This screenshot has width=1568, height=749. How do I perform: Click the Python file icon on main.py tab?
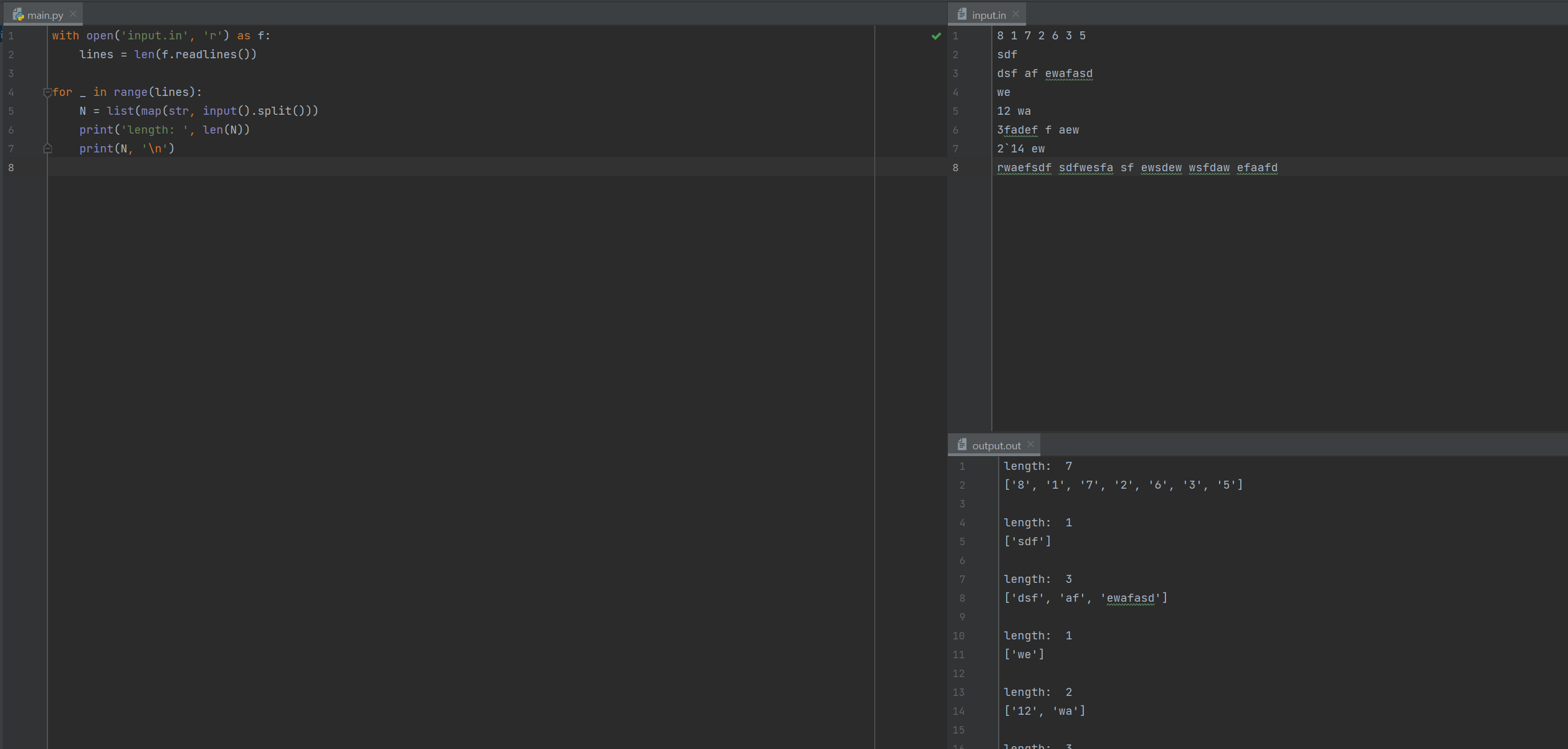click(18, 15)
